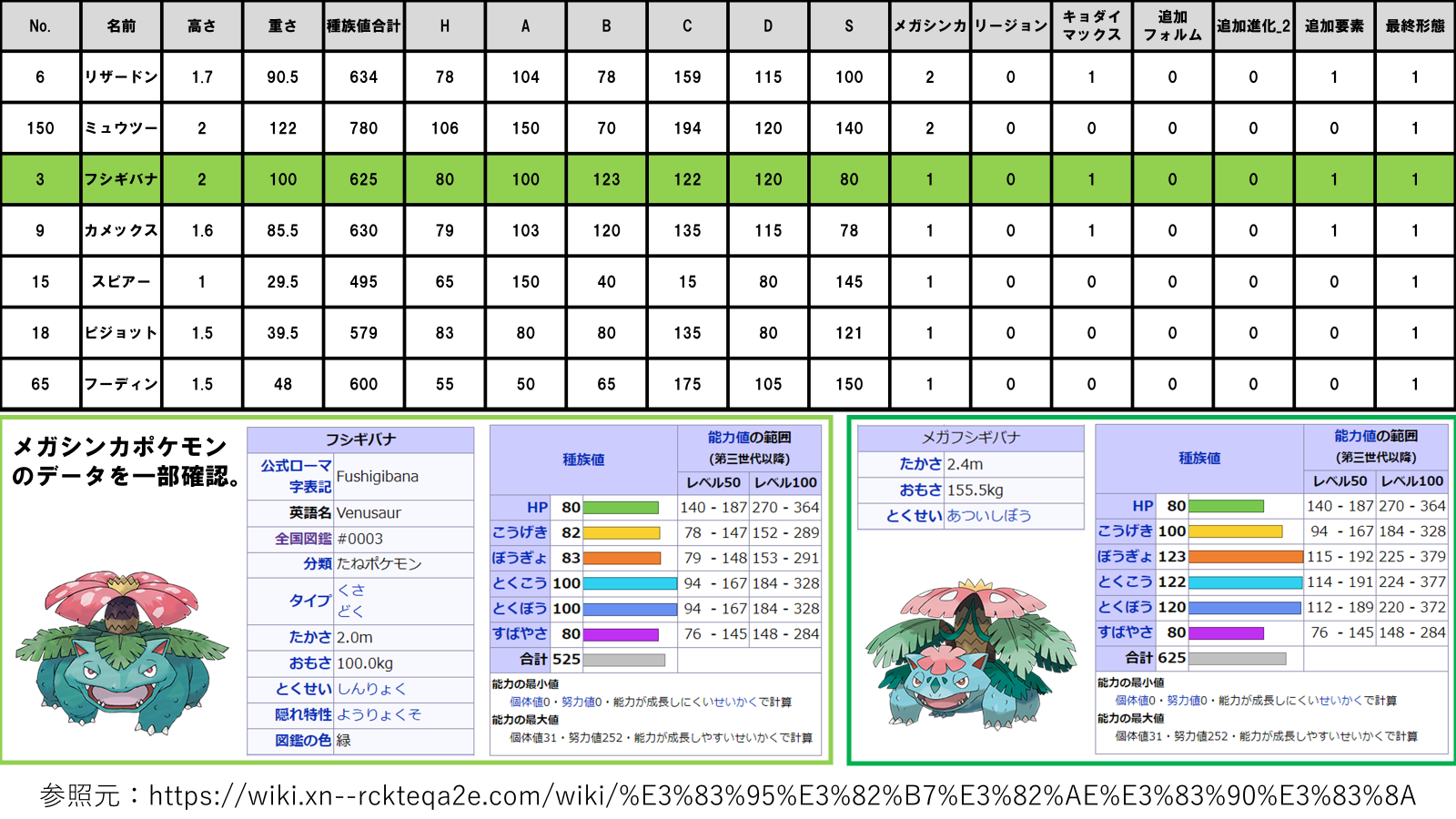Click 種族値 header in Venusaur stats table
Image resolution: width=1456 pixels, height=819 pixels.
tap(583, 460)
